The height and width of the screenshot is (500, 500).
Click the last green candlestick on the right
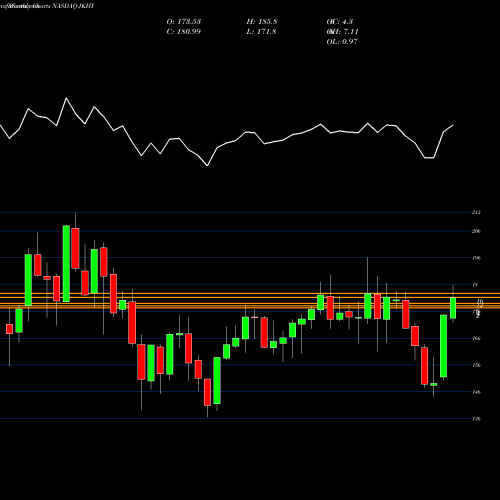[x=453, y=308]
